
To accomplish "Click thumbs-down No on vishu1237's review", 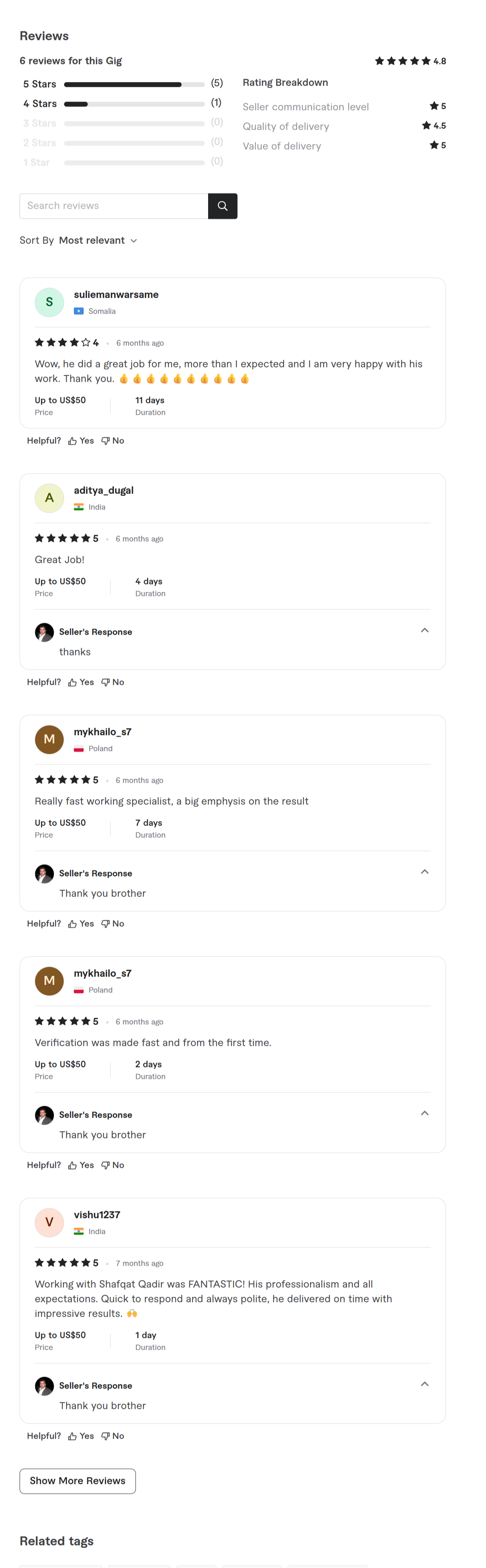I will pyautogui.click(x=113, y=1436).
